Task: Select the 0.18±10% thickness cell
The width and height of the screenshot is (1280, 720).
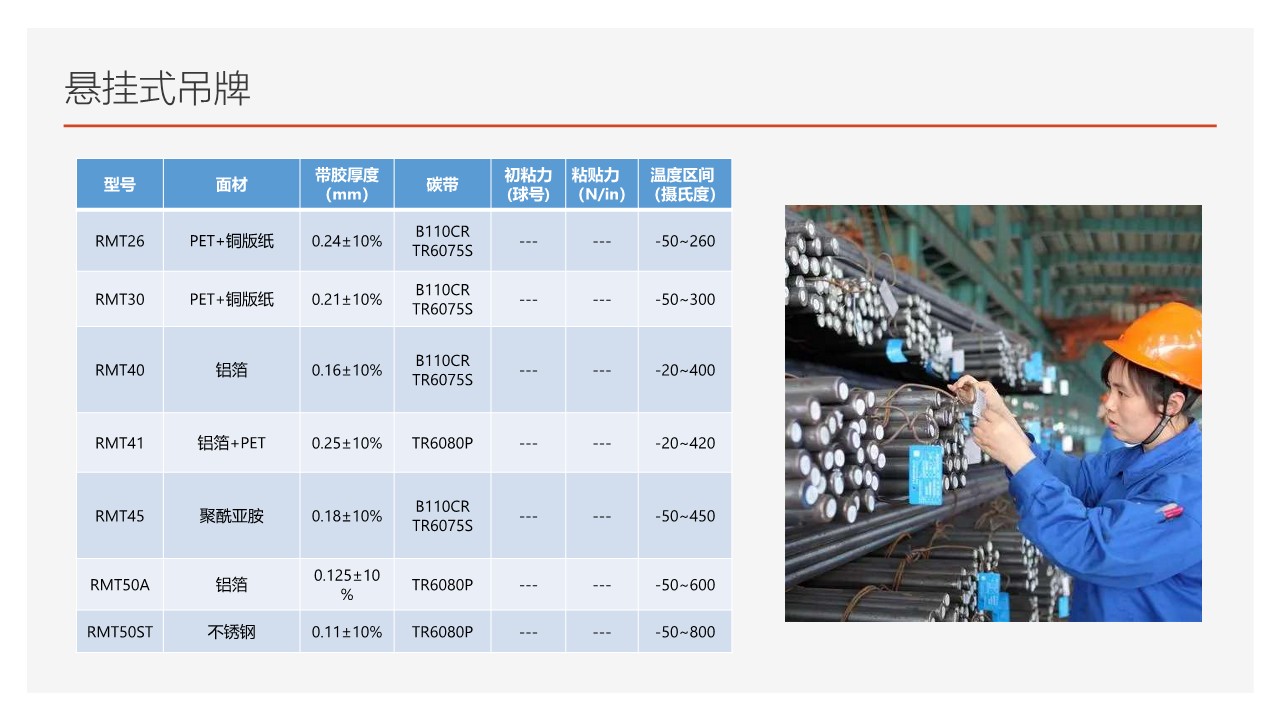Action: tap(347, 516)
